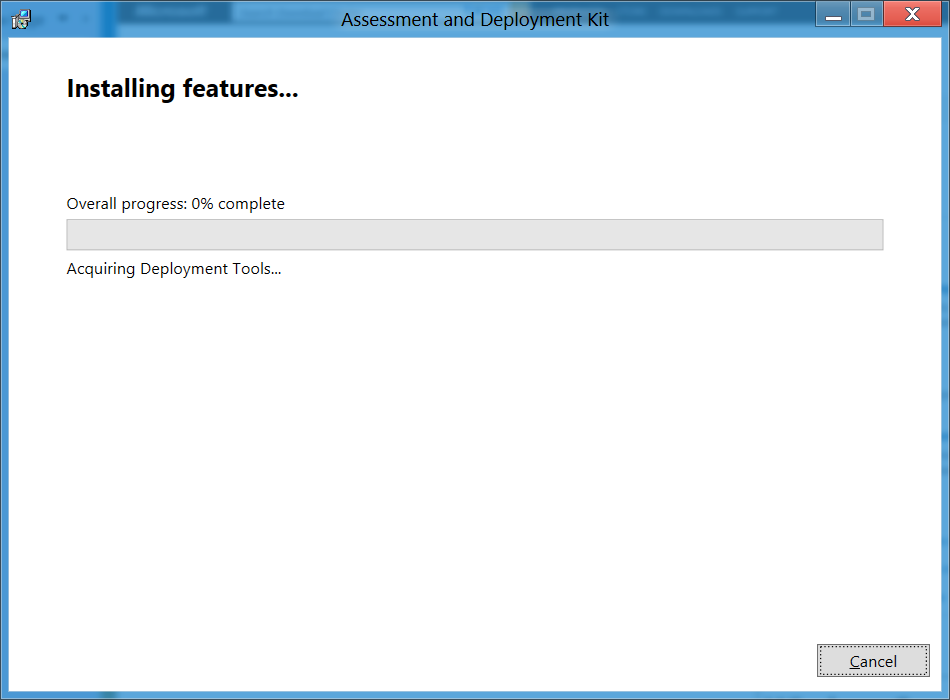Click 'Acquiring Deployment Tools...' status text

click(x=174, y=268)
